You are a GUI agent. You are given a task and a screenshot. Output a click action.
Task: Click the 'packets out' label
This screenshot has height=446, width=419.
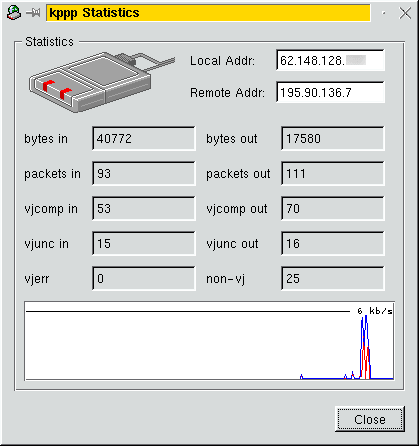[x=238, y=174]
